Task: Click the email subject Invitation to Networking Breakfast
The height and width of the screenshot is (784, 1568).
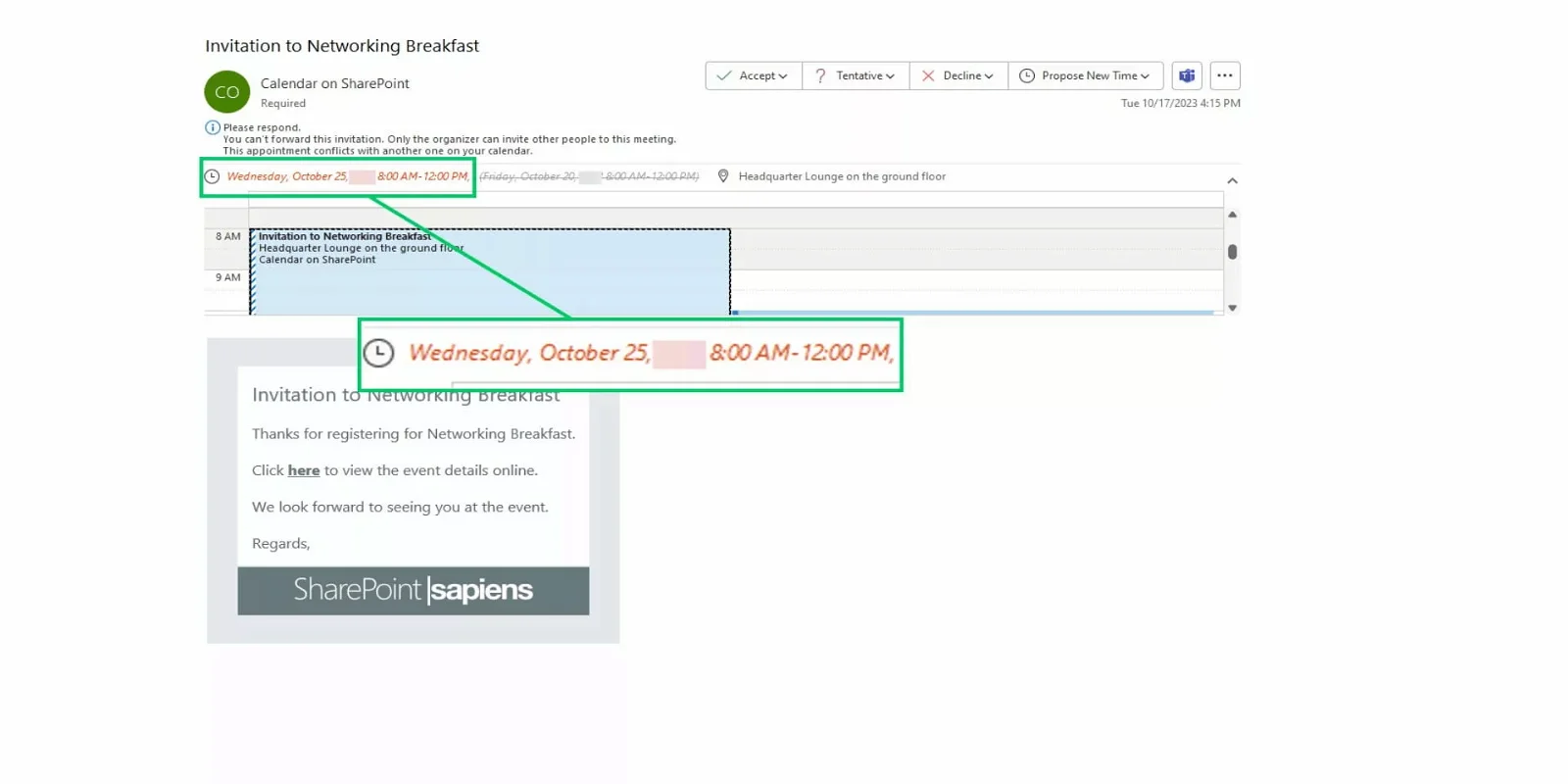Action: point(342,46)
